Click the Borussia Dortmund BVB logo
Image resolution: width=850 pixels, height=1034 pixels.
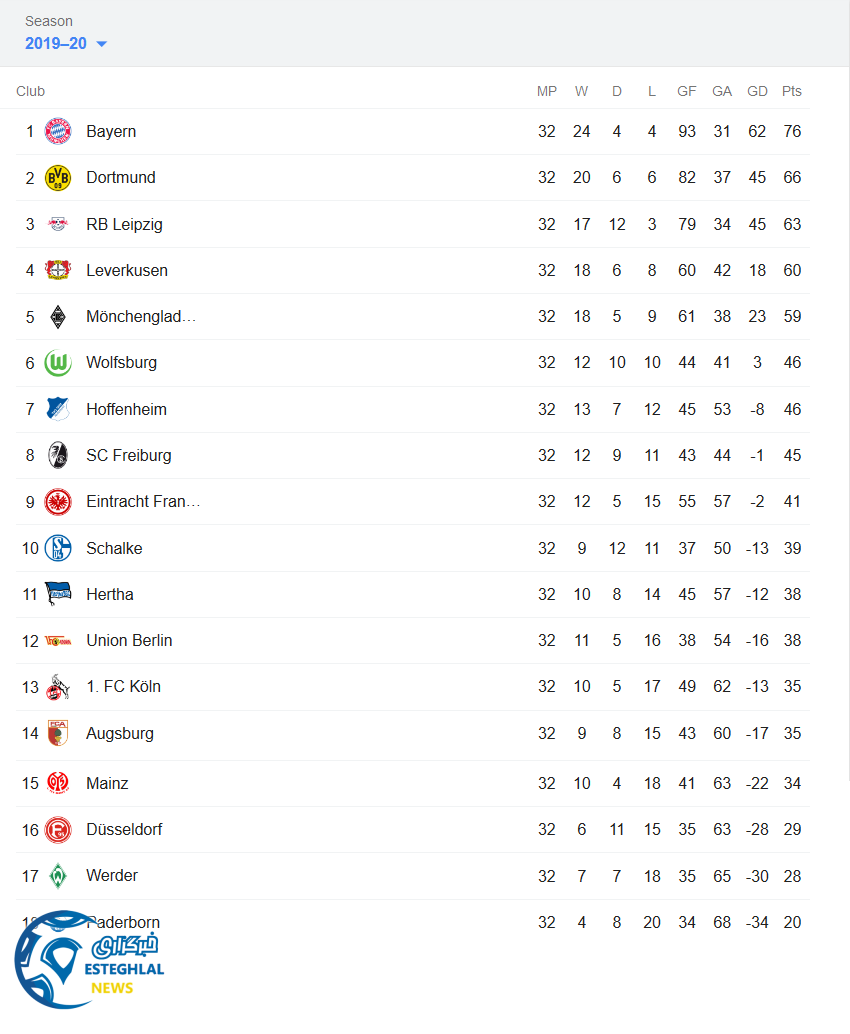coord(58,178)
